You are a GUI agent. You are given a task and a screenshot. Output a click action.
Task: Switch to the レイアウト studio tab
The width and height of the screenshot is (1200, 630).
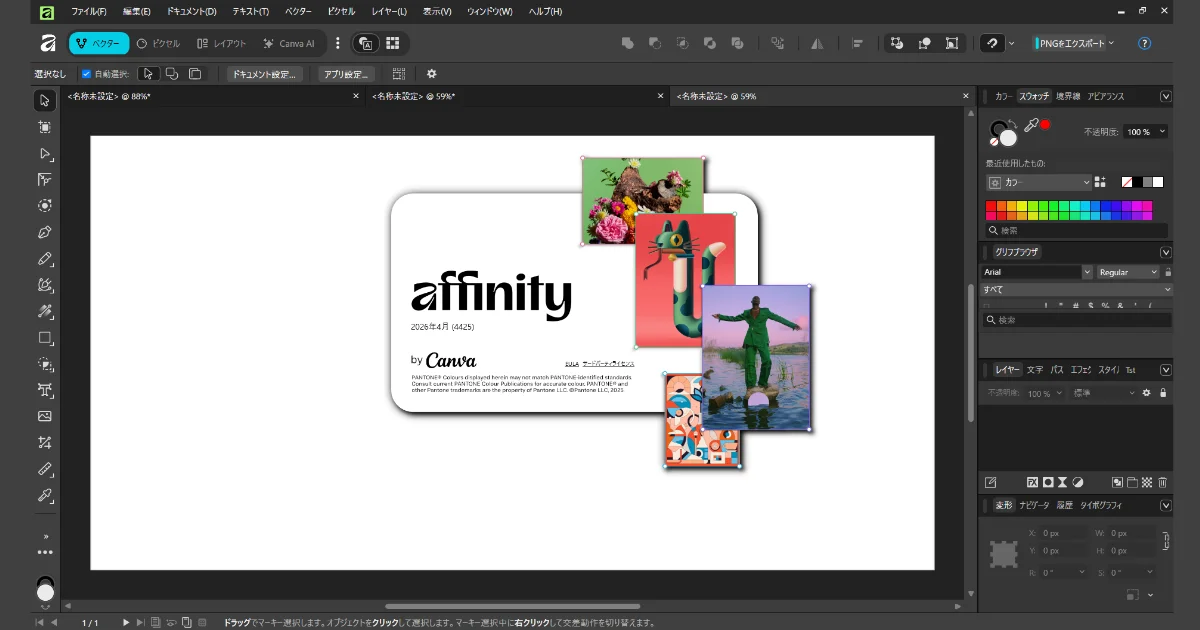tap(221, 43)
